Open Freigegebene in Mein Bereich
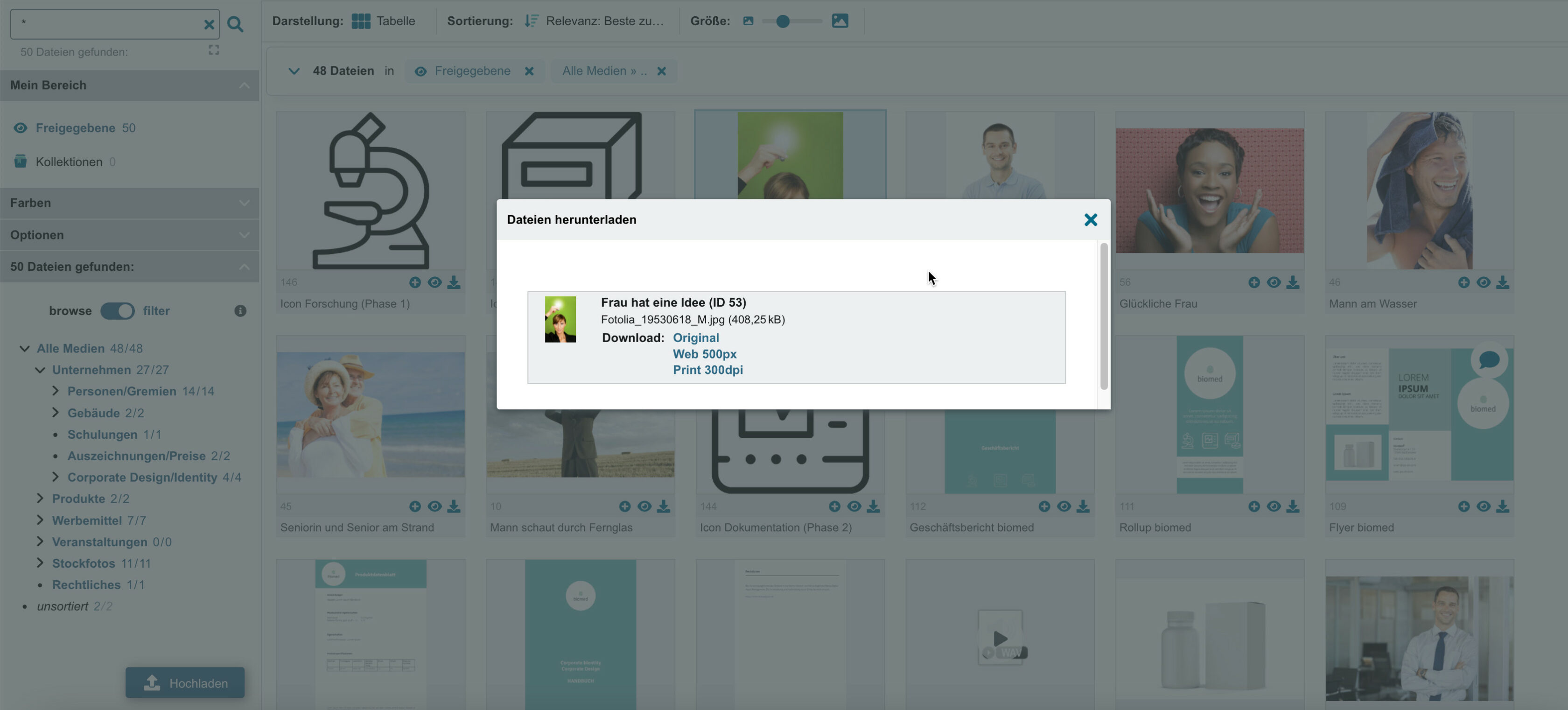The height and width of the screenshot is (710, 1568). click(x=76, y=128)
